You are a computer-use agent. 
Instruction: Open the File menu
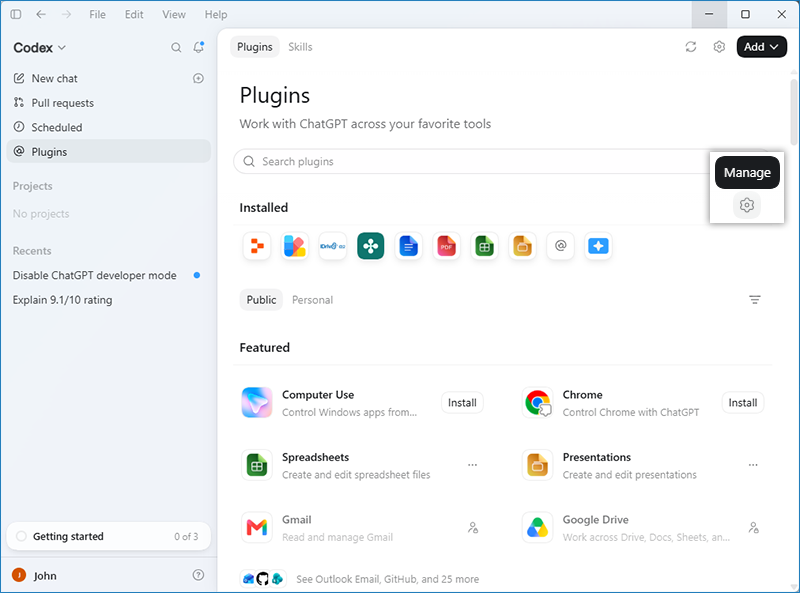[97, 14]
